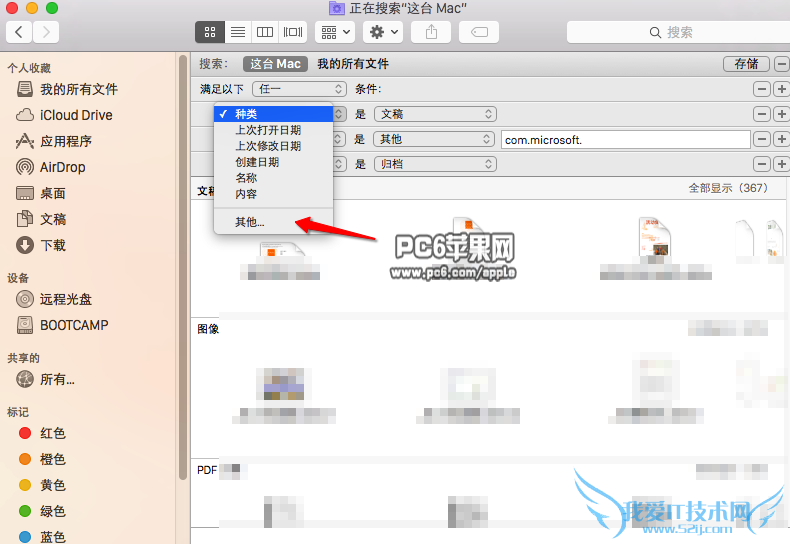Switch to icon view
The height and width of the screenshot is (544, 790).
tap(210, 32)
